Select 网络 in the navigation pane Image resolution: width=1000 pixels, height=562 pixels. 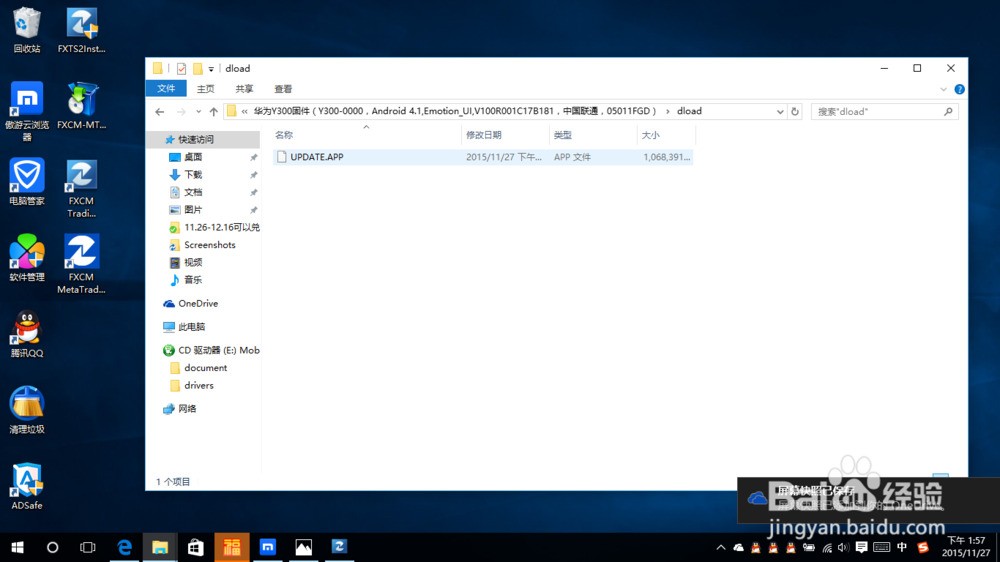(187, 409)
